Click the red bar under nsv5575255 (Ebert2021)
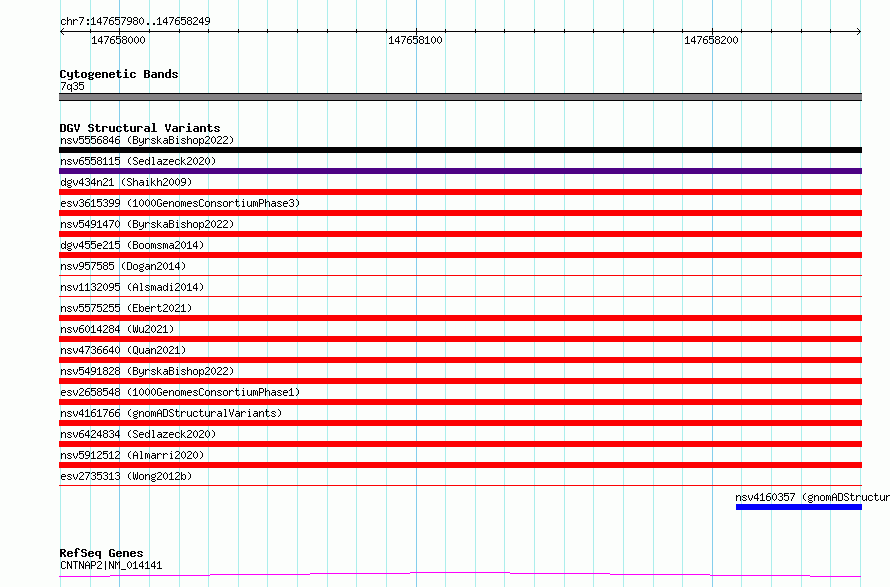Image resolution: width=890 pixels, height=587 pixels. 460,318
